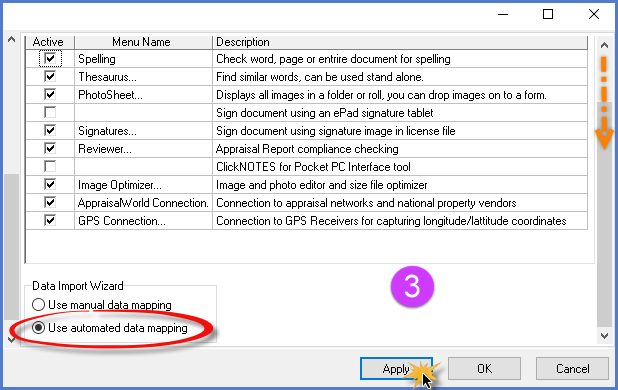Select the Signatures... menu name cell
618x390 pixels.
(x=143, y=131)
